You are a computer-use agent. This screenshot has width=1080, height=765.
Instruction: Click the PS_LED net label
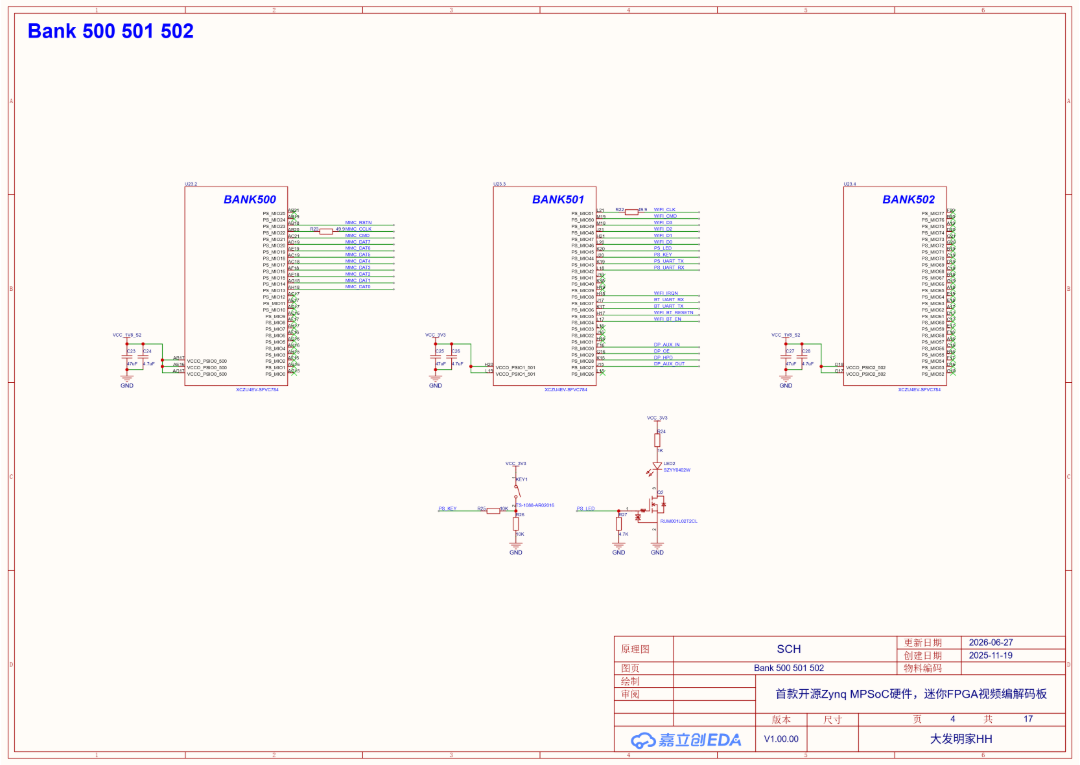pyautogui.click(x=586, y=509)
